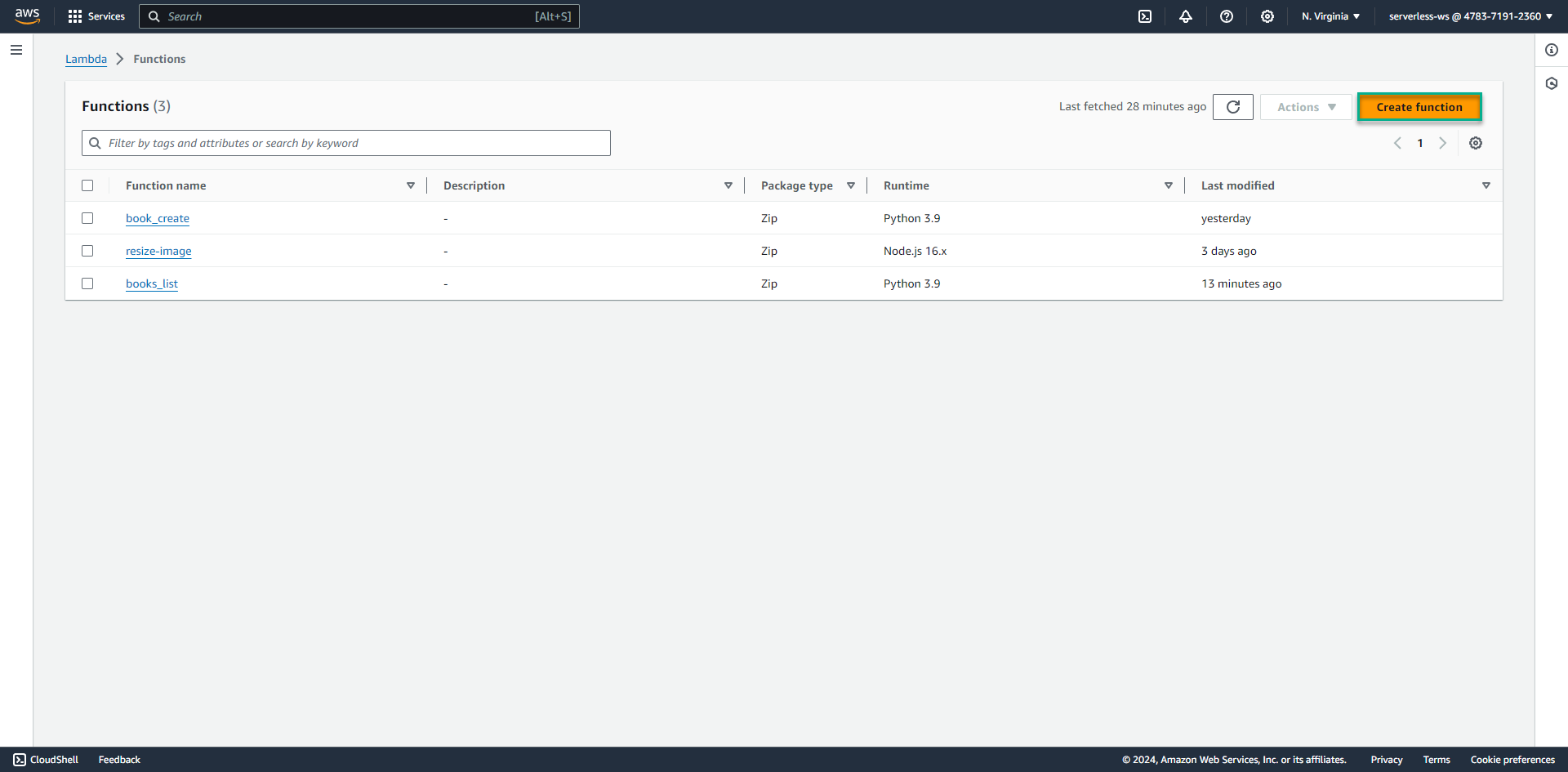1568x772 pixels.
Task: Click the Lambda breadcrumb link
Action: [86, 59]
